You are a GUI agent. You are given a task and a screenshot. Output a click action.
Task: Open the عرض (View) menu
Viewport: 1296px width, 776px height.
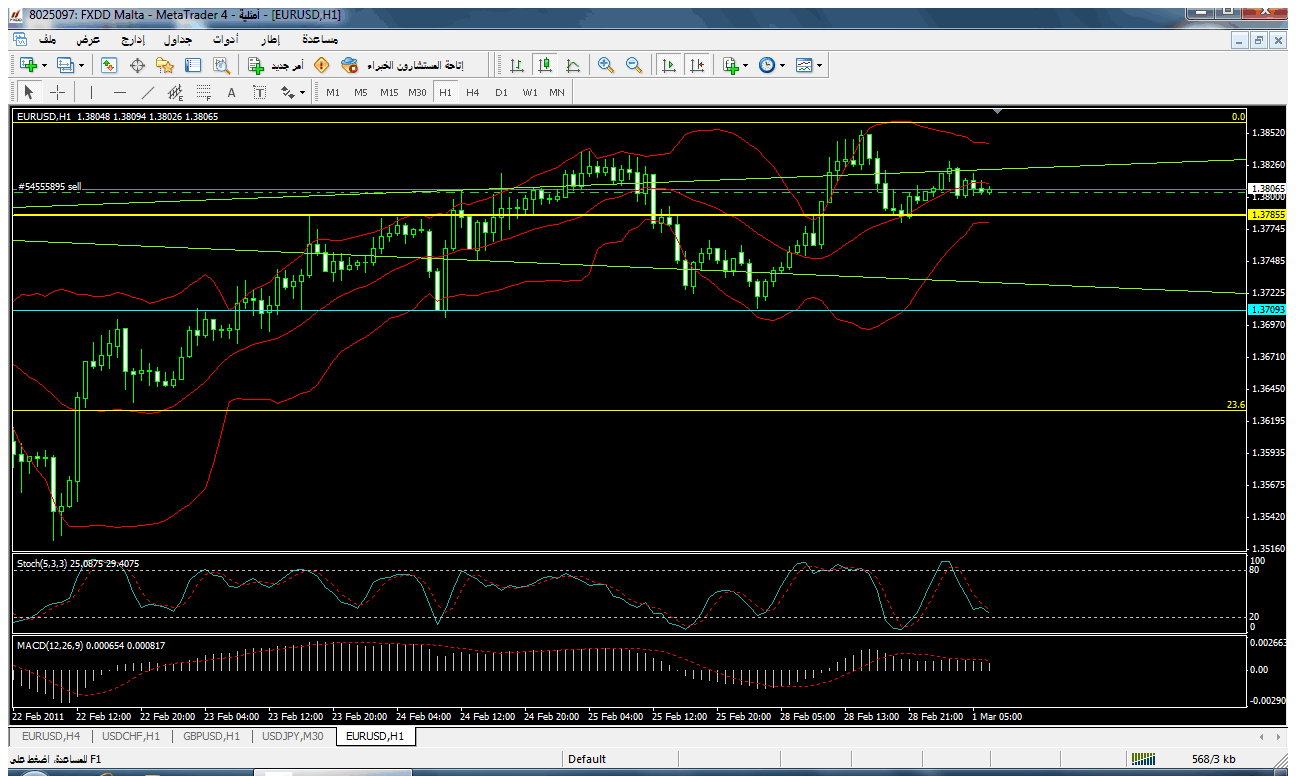(x=89, y=39)
